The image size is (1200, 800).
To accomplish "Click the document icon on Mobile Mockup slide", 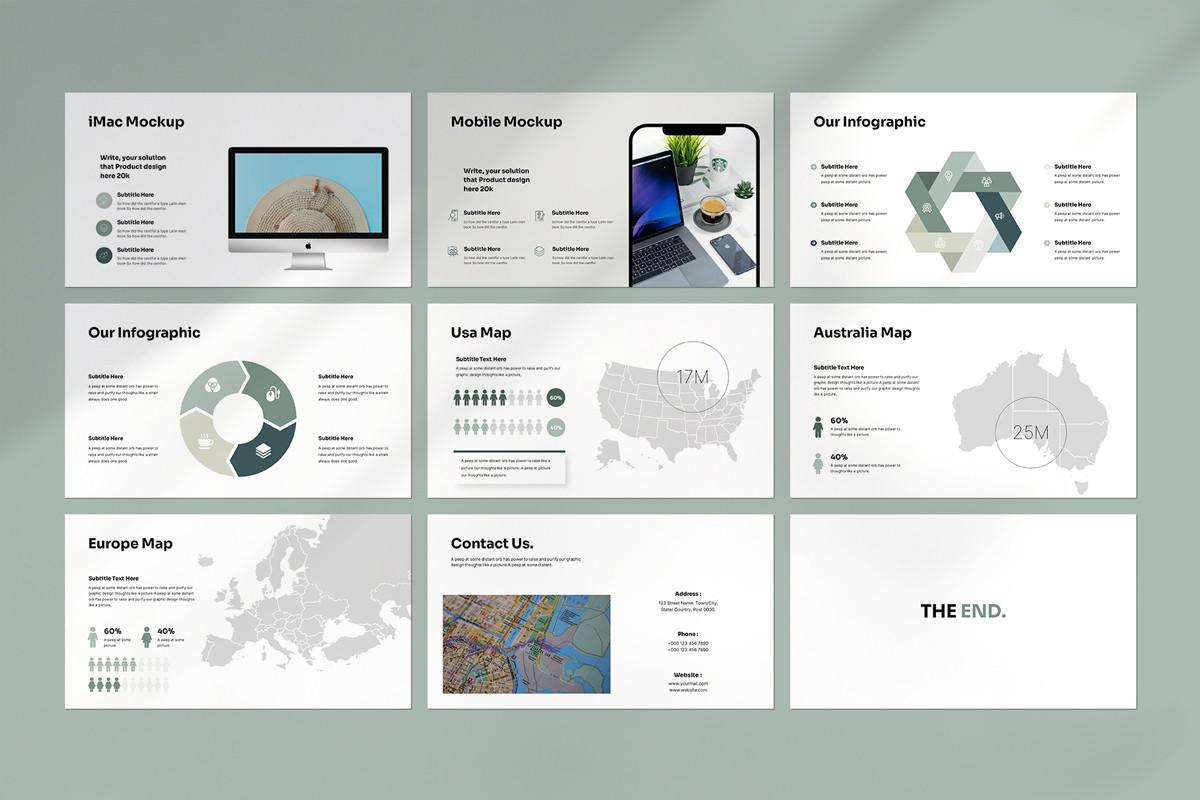I will (x=540, y=215).
